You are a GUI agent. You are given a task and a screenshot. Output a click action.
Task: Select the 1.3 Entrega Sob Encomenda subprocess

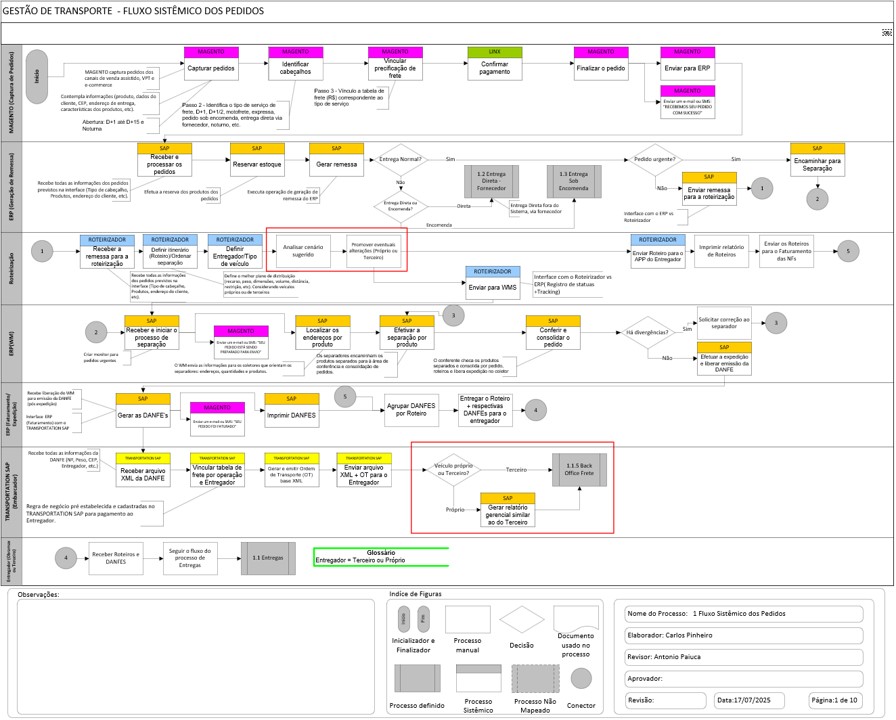click(574, 181)
